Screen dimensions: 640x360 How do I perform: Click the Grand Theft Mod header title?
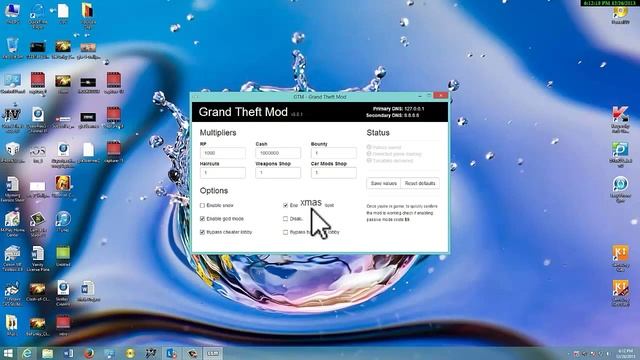pos(243,112)
